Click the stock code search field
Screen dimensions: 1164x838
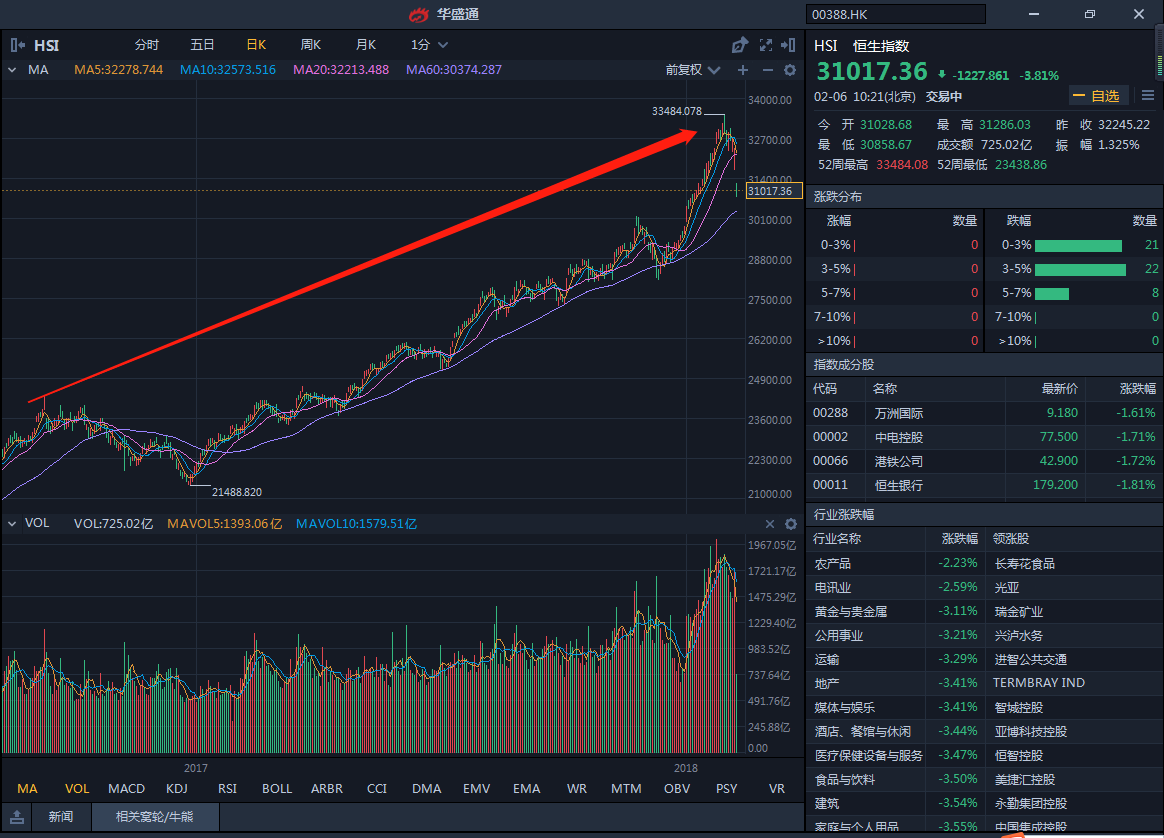(x=895, y=14)
